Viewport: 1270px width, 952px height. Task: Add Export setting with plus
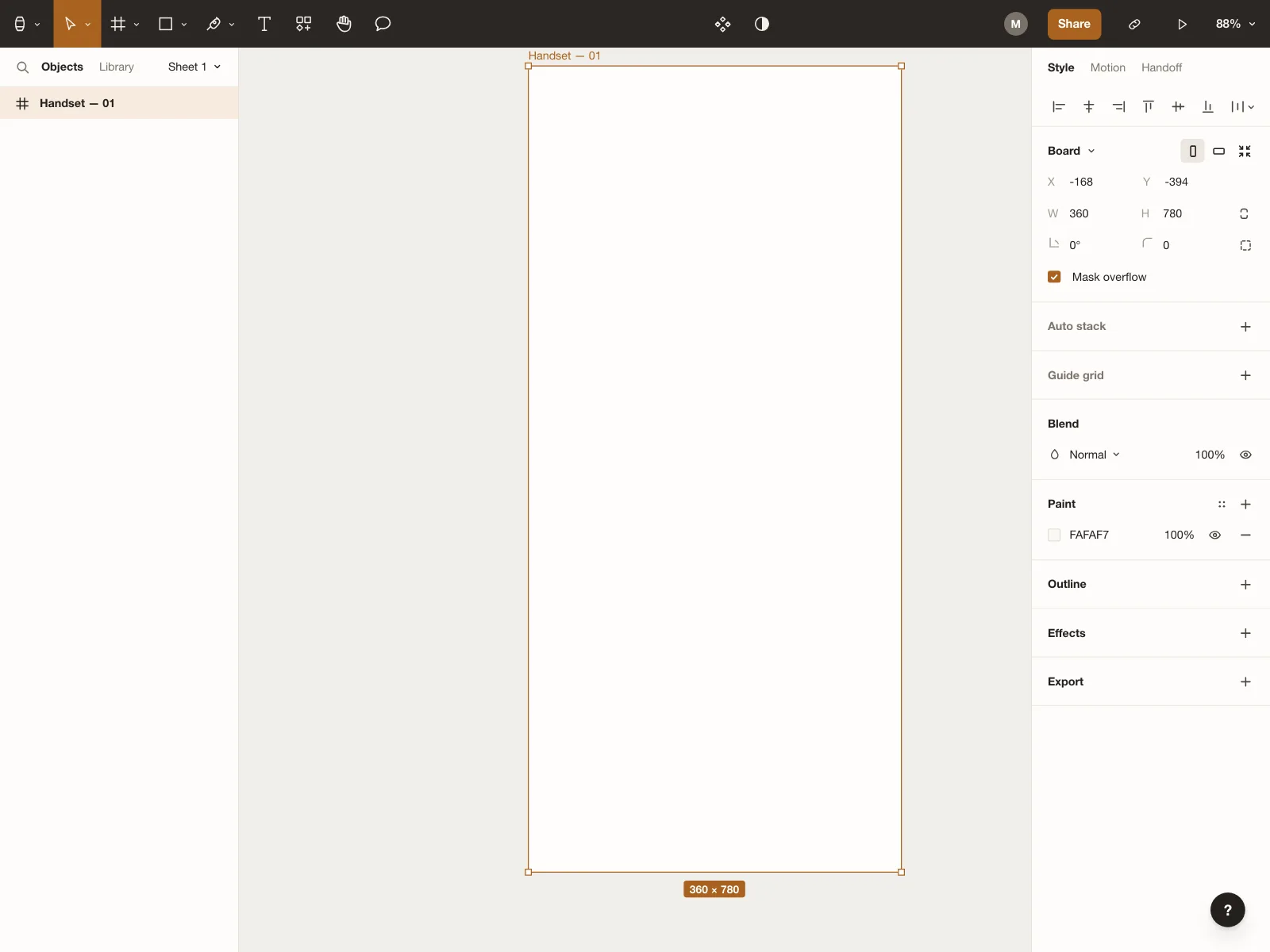pyautogui.click(x=1245, y=681)
